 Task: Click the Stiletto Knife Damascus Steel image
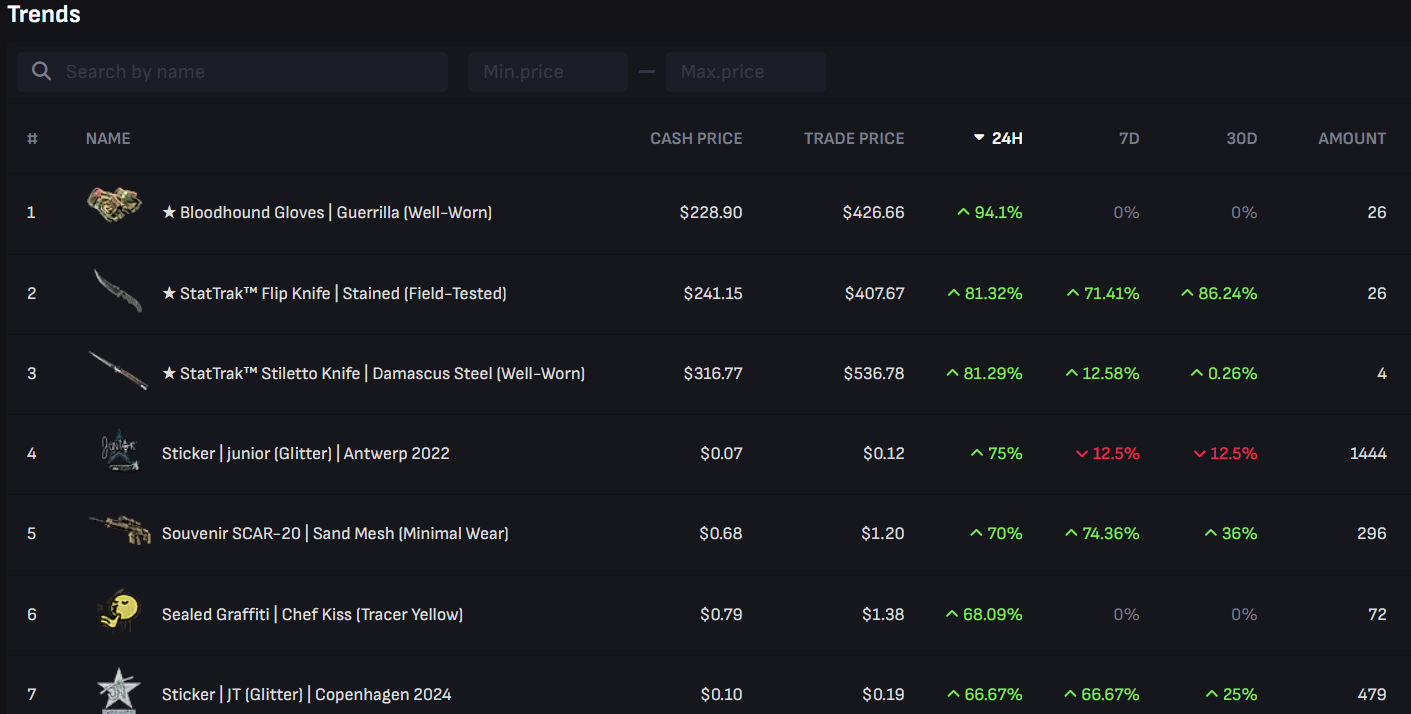[x=117, y=371]
